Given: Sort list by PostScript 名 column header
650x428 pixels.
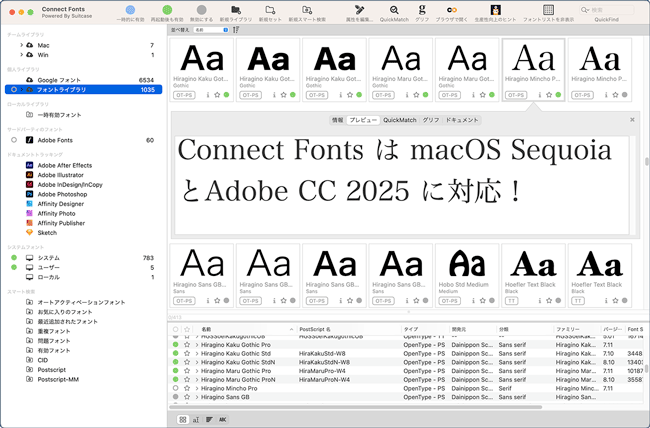Looking at the screenshot, I should (x=348, y=329).
